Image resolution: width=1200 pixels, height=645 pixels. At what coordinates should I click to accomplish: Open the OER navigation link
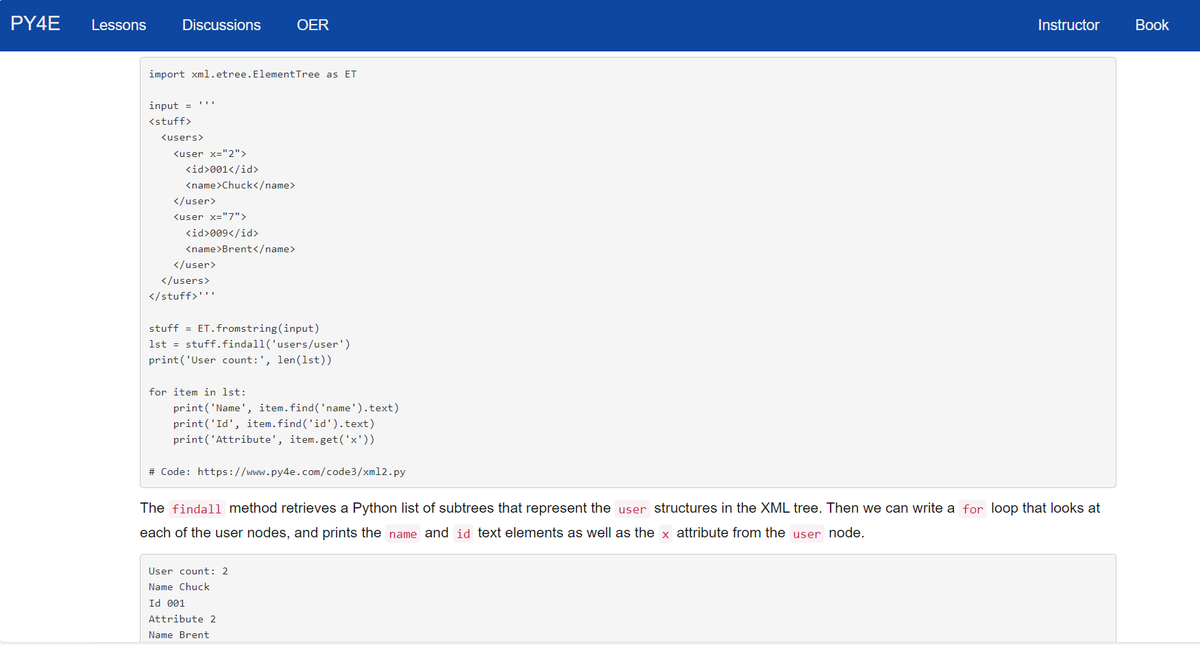(x=312, y=25)
